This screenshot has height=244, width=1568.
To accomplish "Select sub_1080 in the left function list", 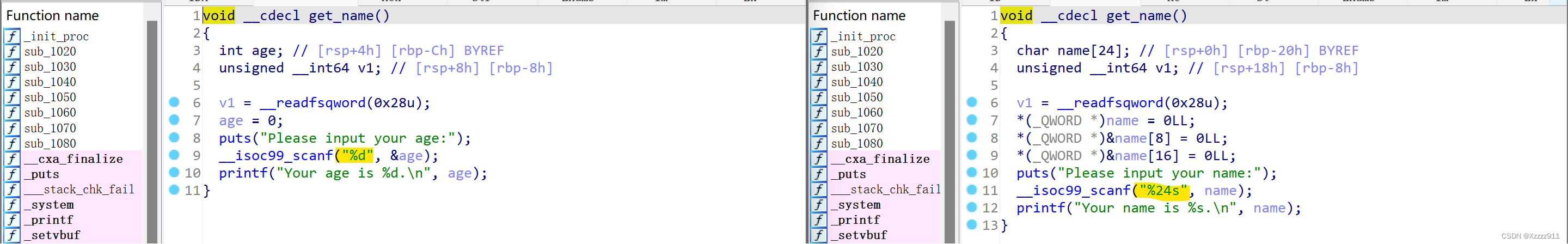I will coord(50,144).
